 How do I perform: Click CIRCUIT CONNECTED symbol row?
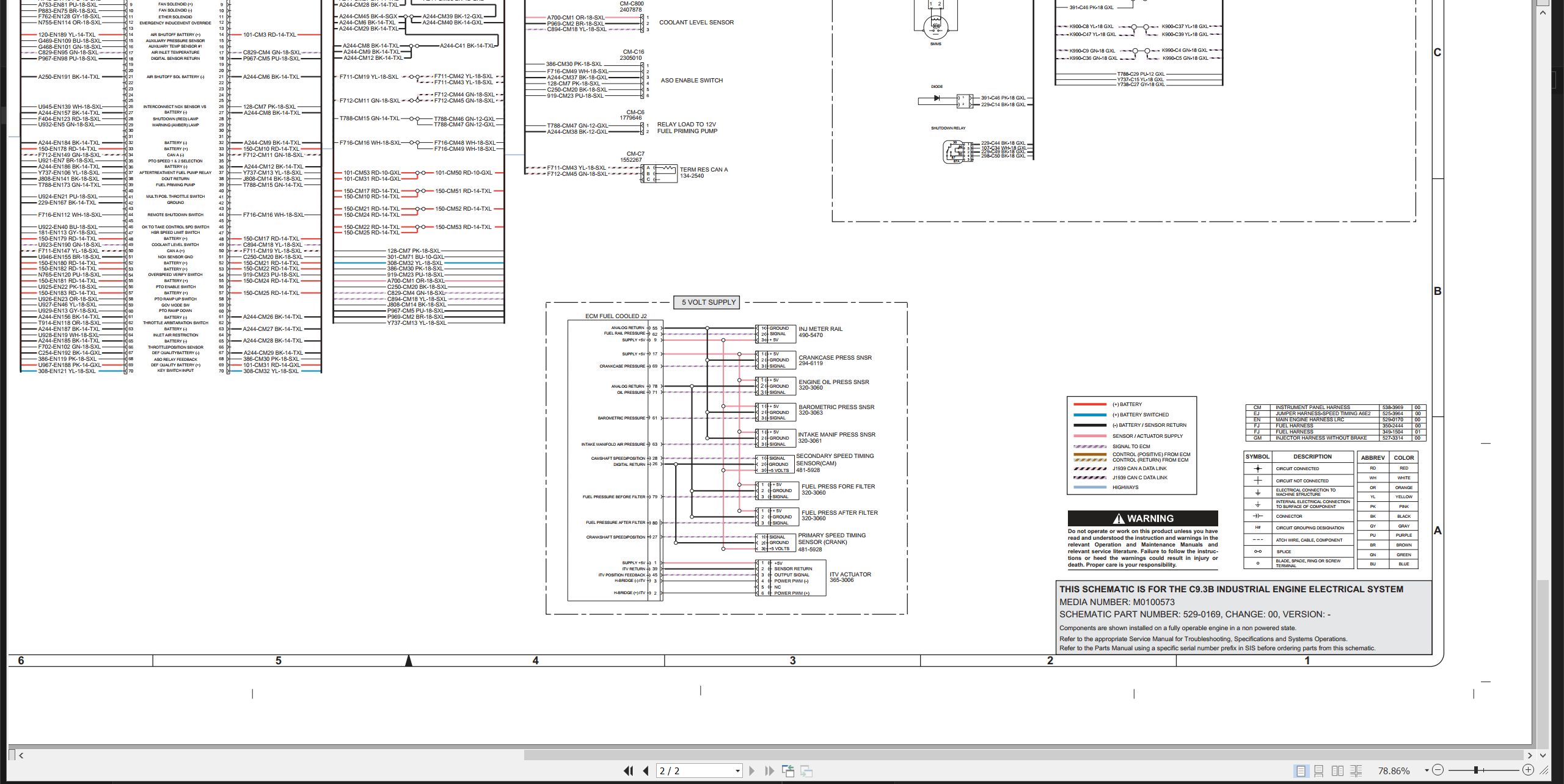1298,469
